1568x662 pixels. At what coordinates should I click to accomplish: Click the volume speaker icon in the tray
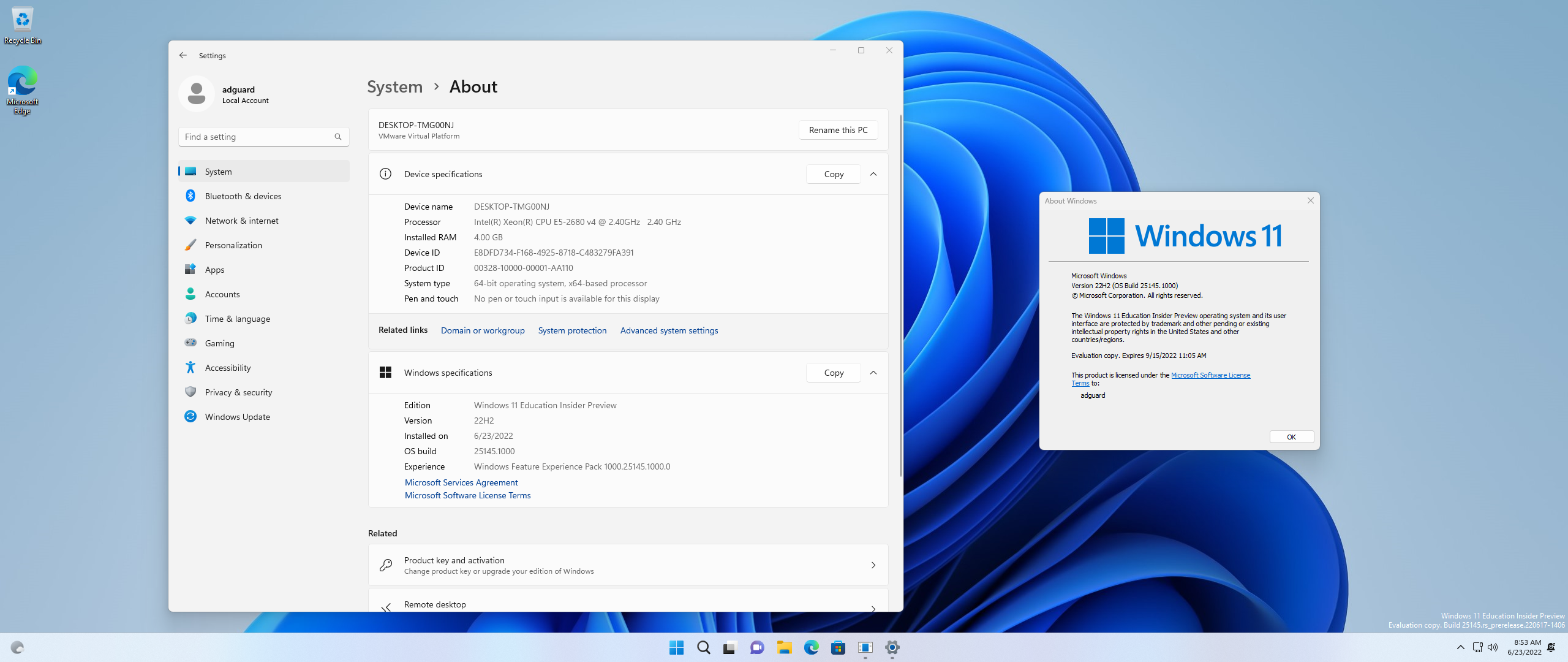pyautogui.click(x=1493, y=647)
